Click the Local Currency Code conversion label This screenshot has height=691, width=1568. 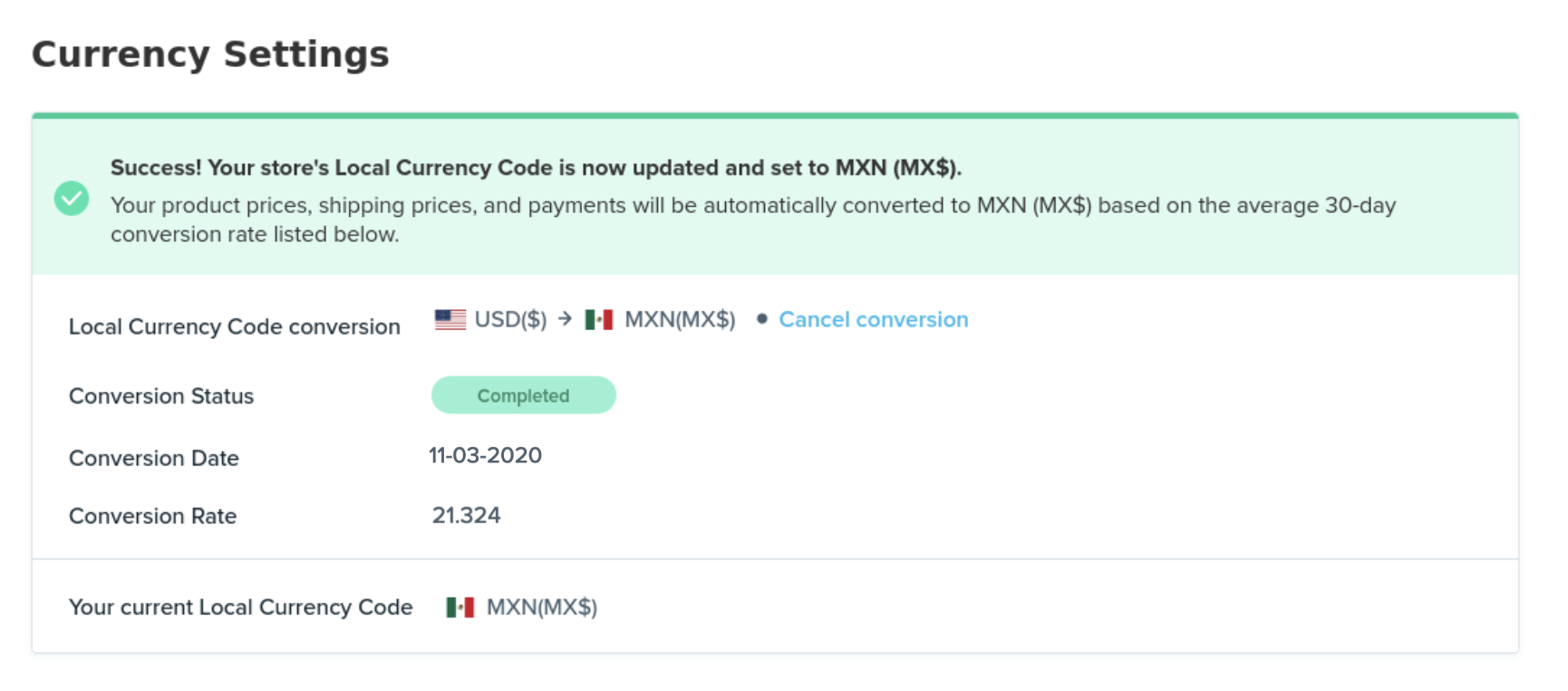[234, 326]
